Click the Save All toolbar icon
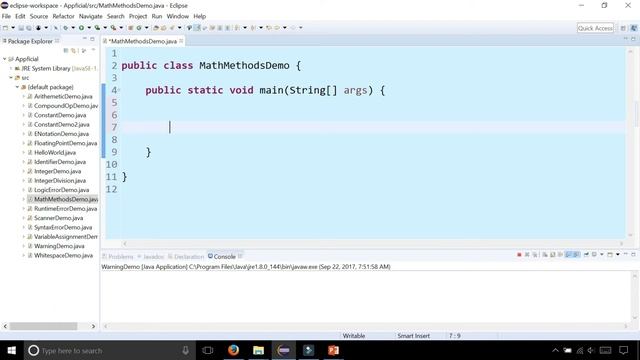The width and height of the screenshot is (640, 360). coord(29,28)
